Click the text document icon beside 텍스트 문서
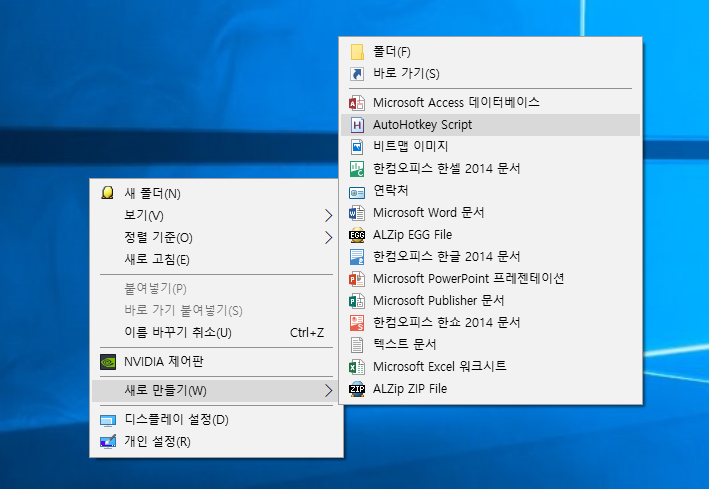This screenshot has height=489, width=709. tap(357, 345)
